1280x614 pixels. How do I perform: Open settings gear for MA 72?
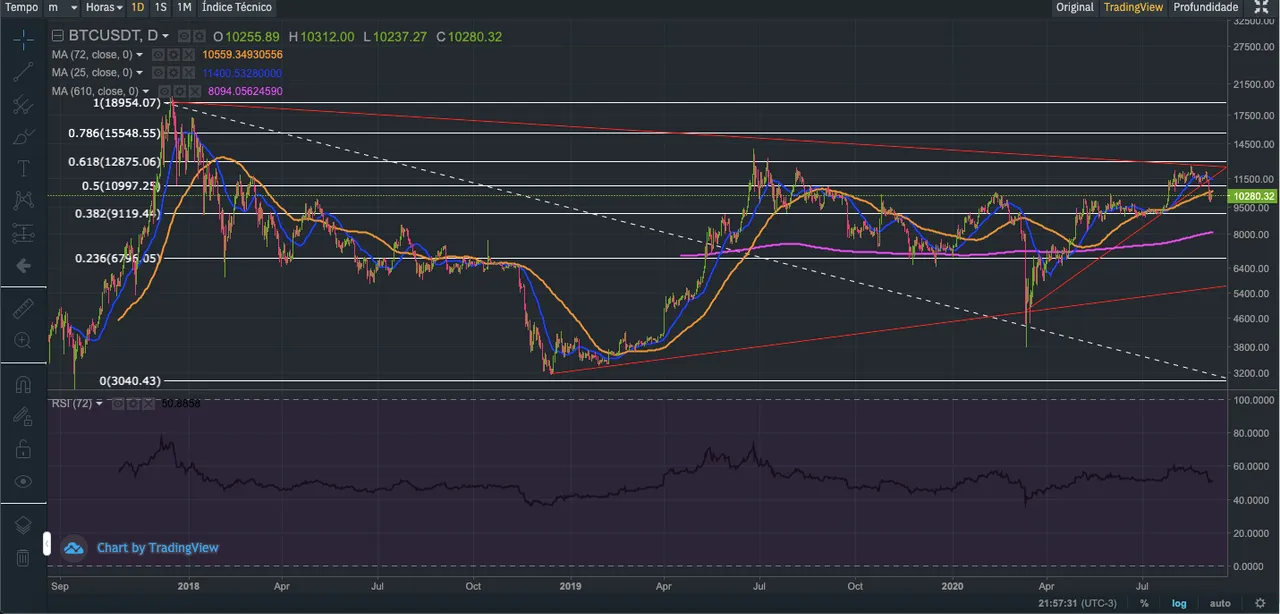click(172, 55)
